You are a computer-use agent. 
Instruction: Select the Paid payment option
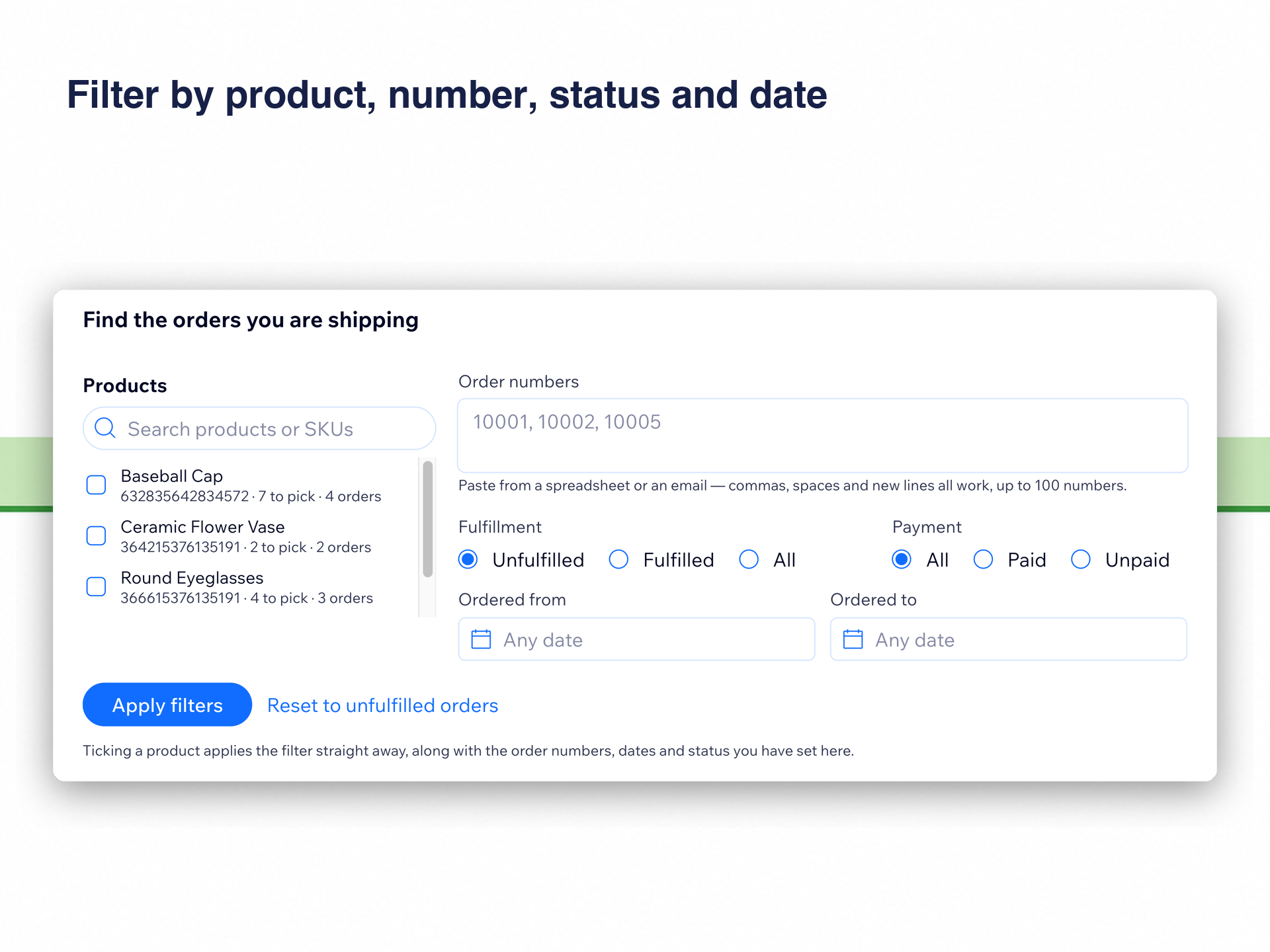pos(983,559)
